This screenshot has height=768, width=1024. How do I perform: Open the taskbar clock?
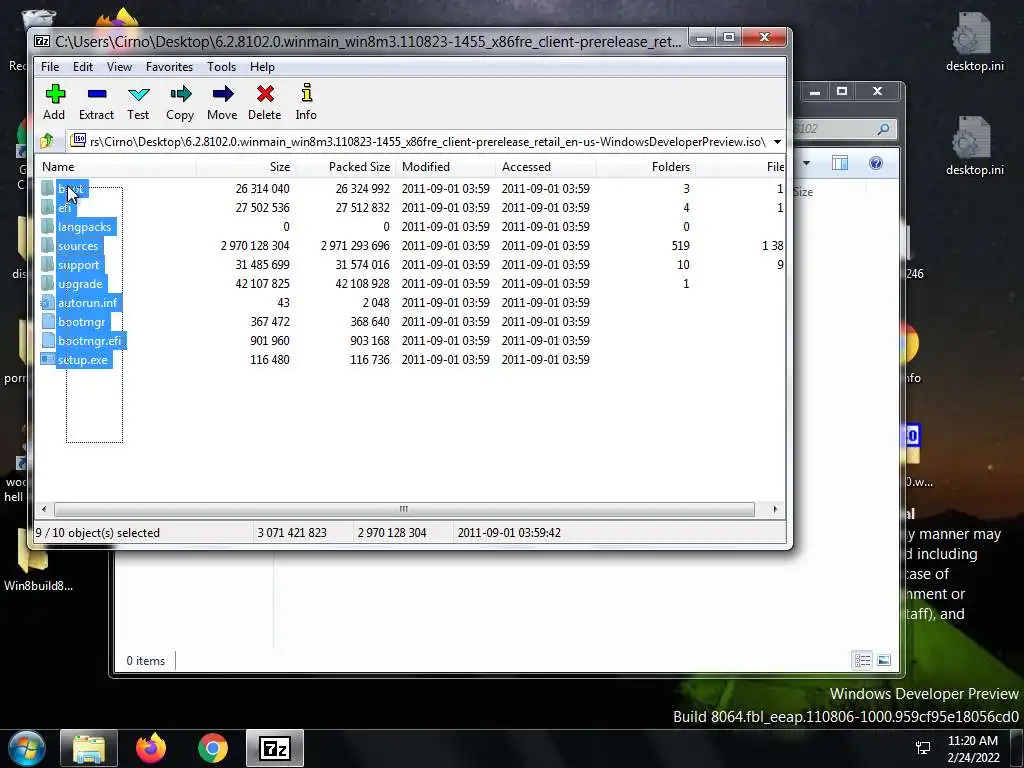[x=973, y=749]
